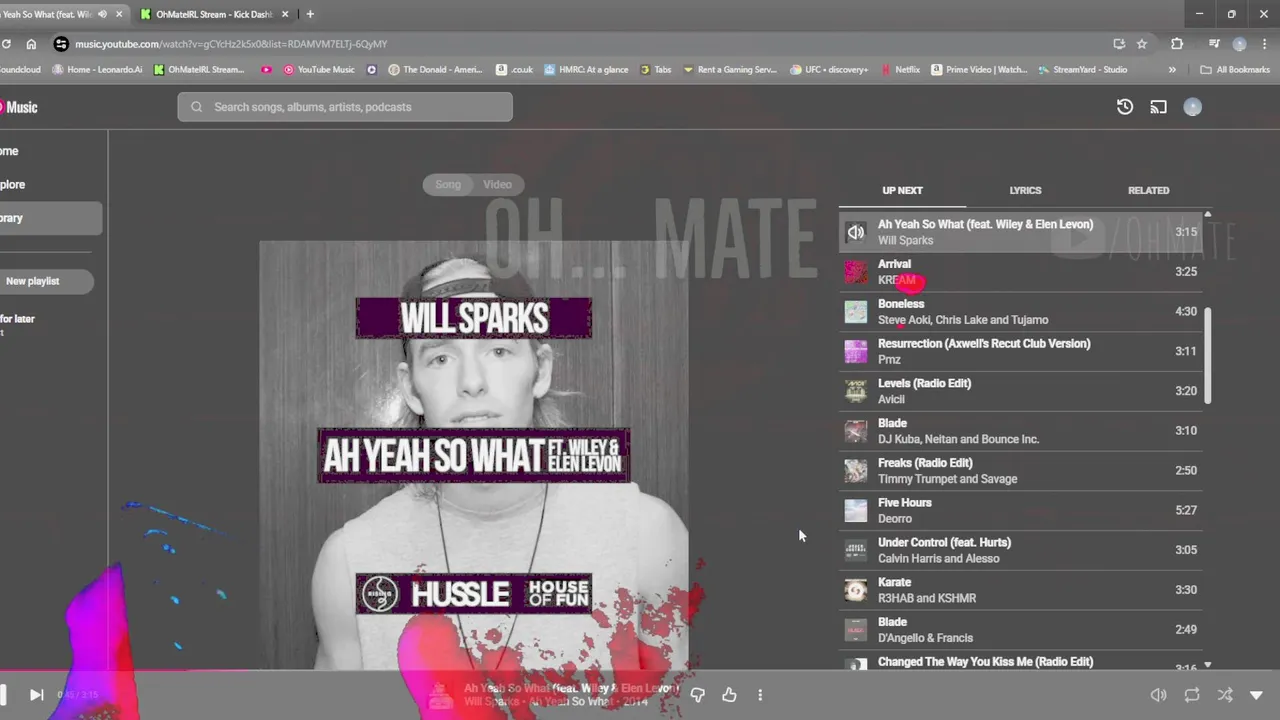Viewport: 1280px width, 720px height.
Task: Play Boneless by Steve Aoki
Action: 1020,312
